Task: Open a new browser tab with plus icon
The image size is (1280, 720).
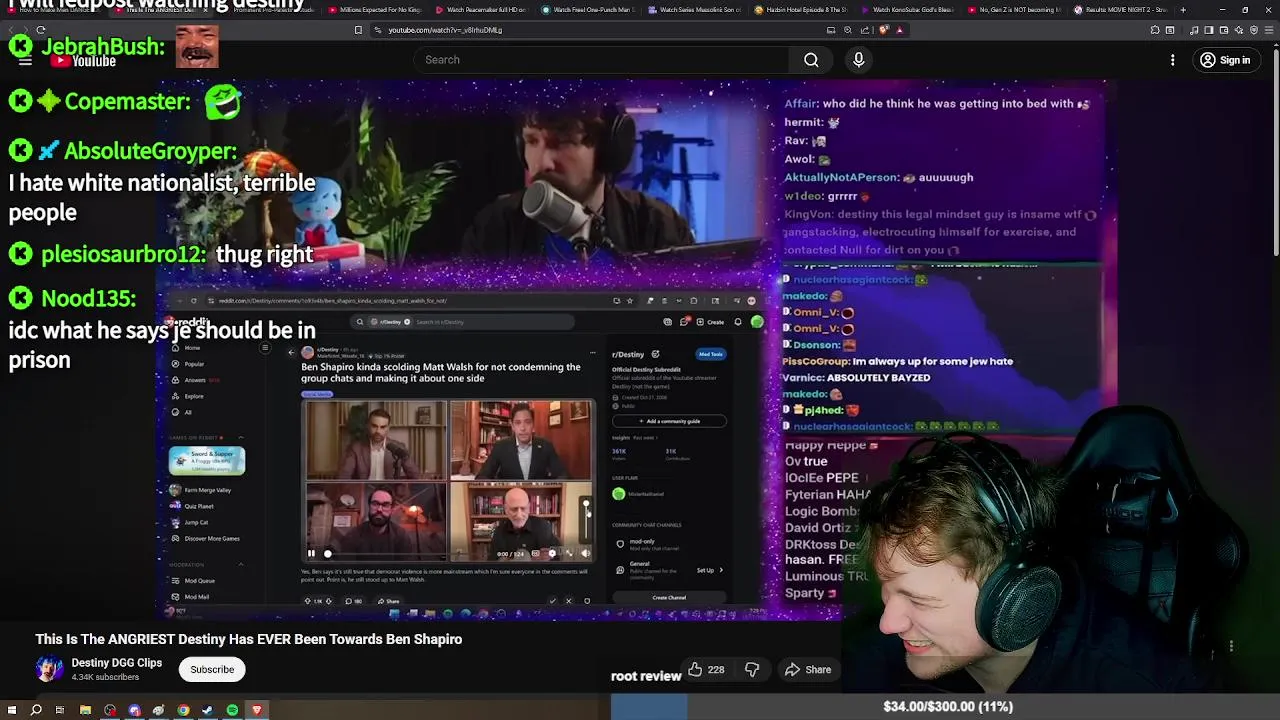Action: (x=1183, y=10)
